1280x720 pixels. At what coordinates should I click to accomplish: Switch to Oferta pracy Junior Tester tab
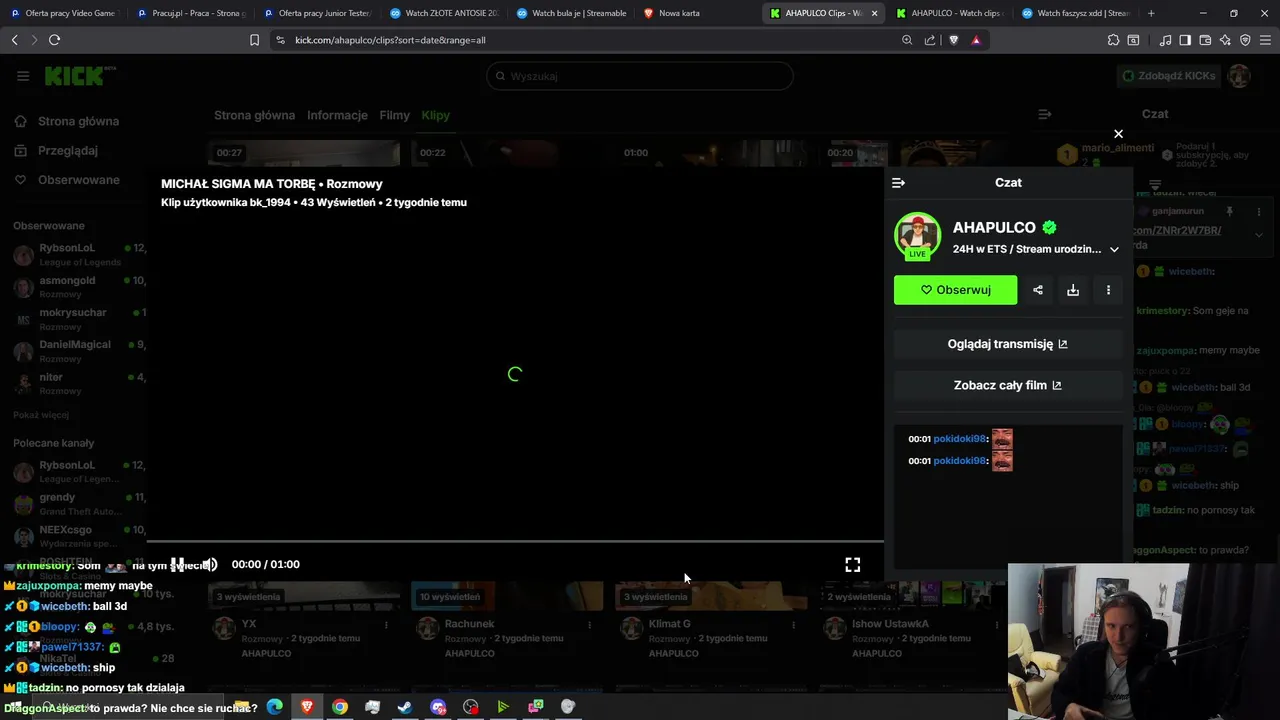(x=316, y=13)
